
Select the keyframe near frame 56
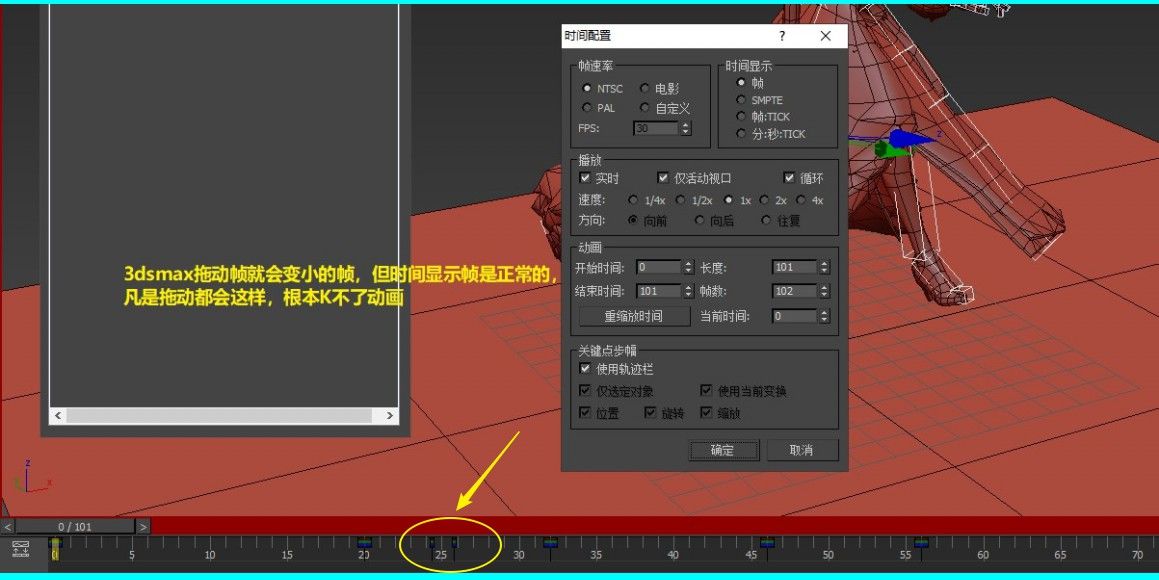tap(921, 544)
